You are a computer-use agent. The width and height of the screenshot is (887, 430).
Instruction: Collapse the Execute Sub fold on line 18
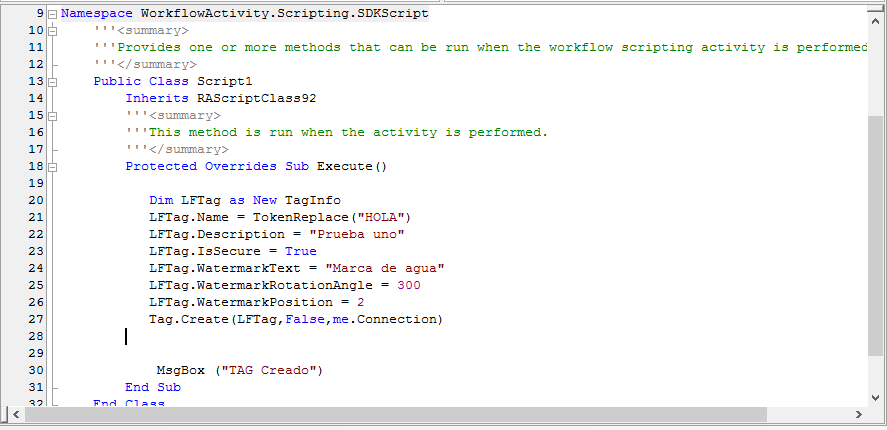53,167
